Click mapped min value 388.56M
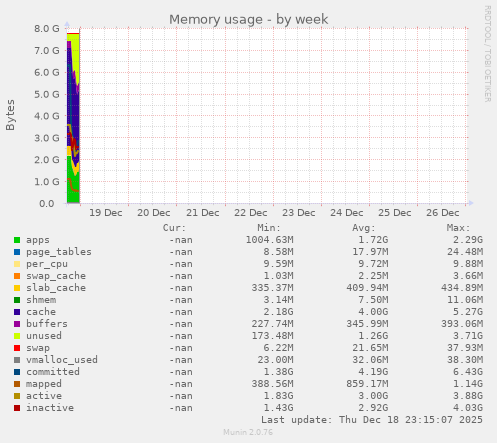497x443 pixels. point(272,384)
